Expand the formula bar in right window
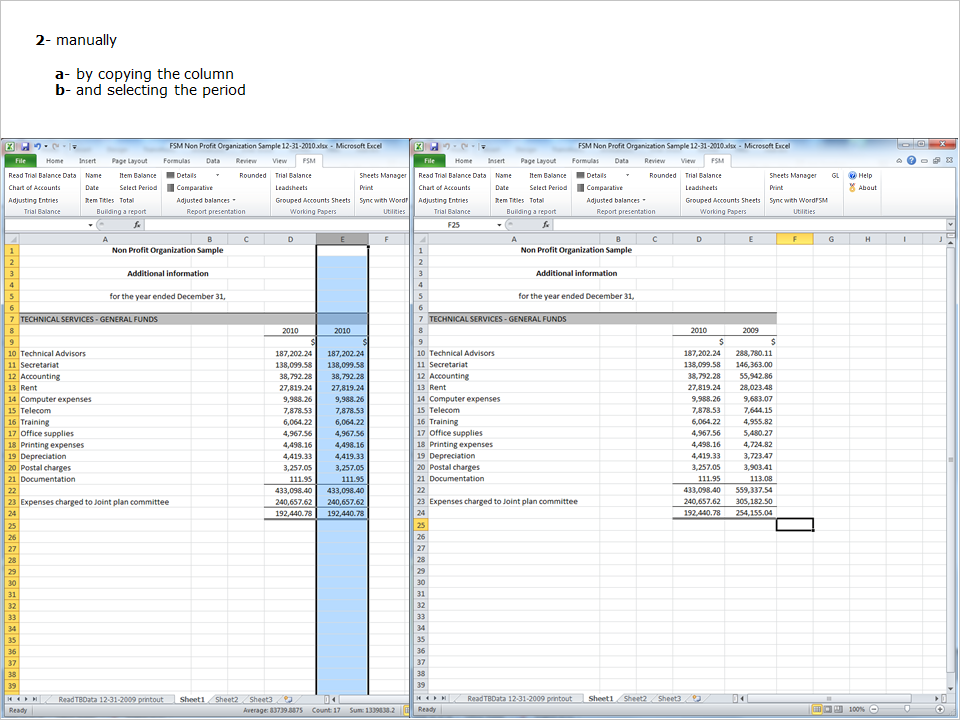 pos(952,225)
